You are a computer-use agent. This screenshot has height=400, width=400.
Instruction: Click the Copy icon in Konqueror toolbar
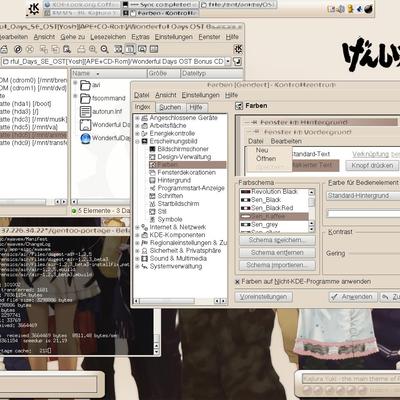55,49
